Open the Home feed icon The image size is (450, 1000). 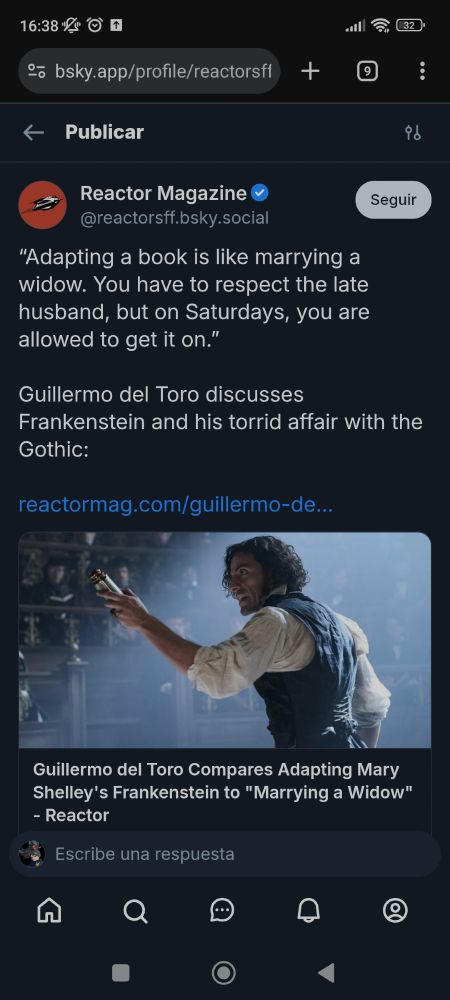pyautogui.click(x=49, y=911)
